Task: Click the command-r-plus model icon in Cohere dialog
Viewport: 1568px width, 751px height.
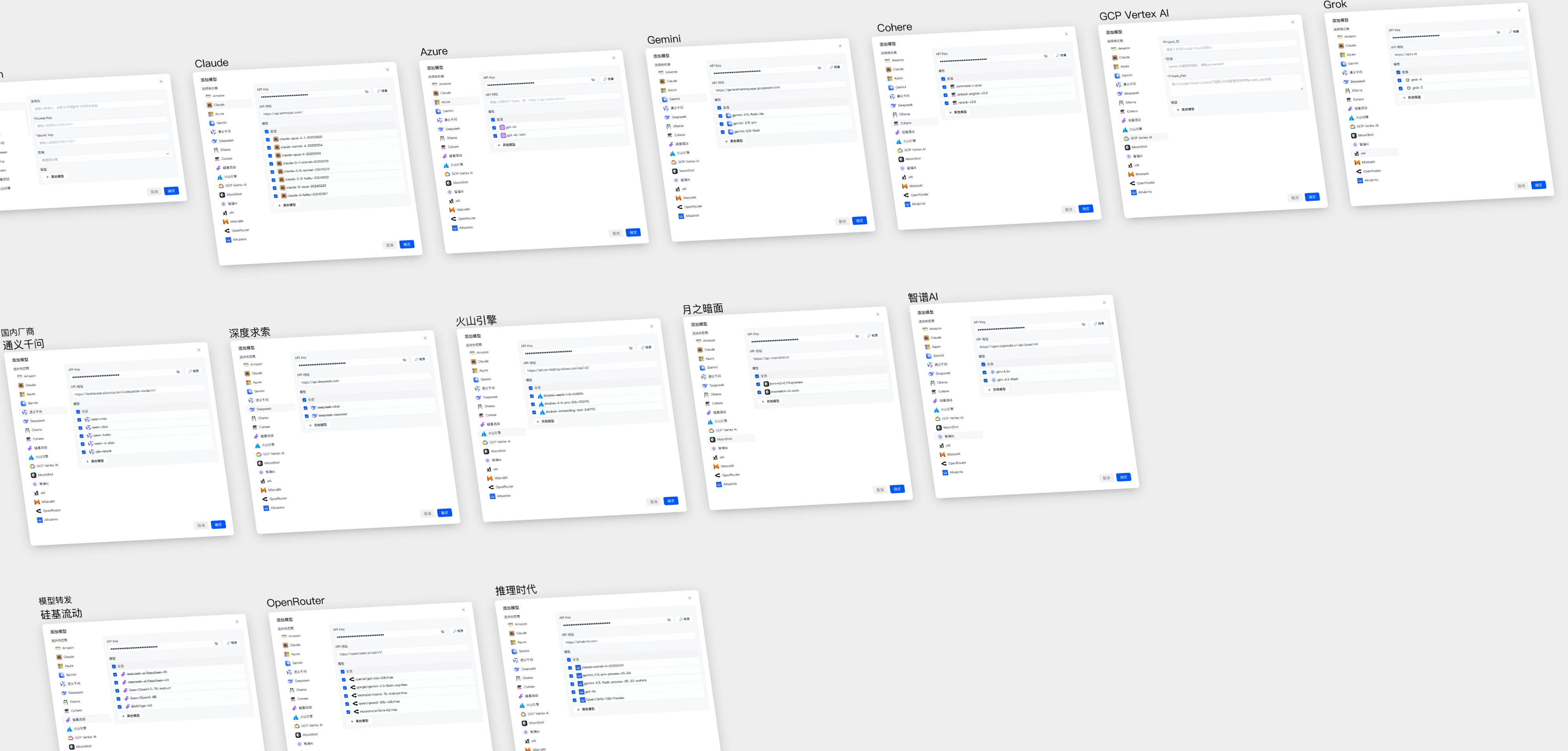Action: coord(952,86)
